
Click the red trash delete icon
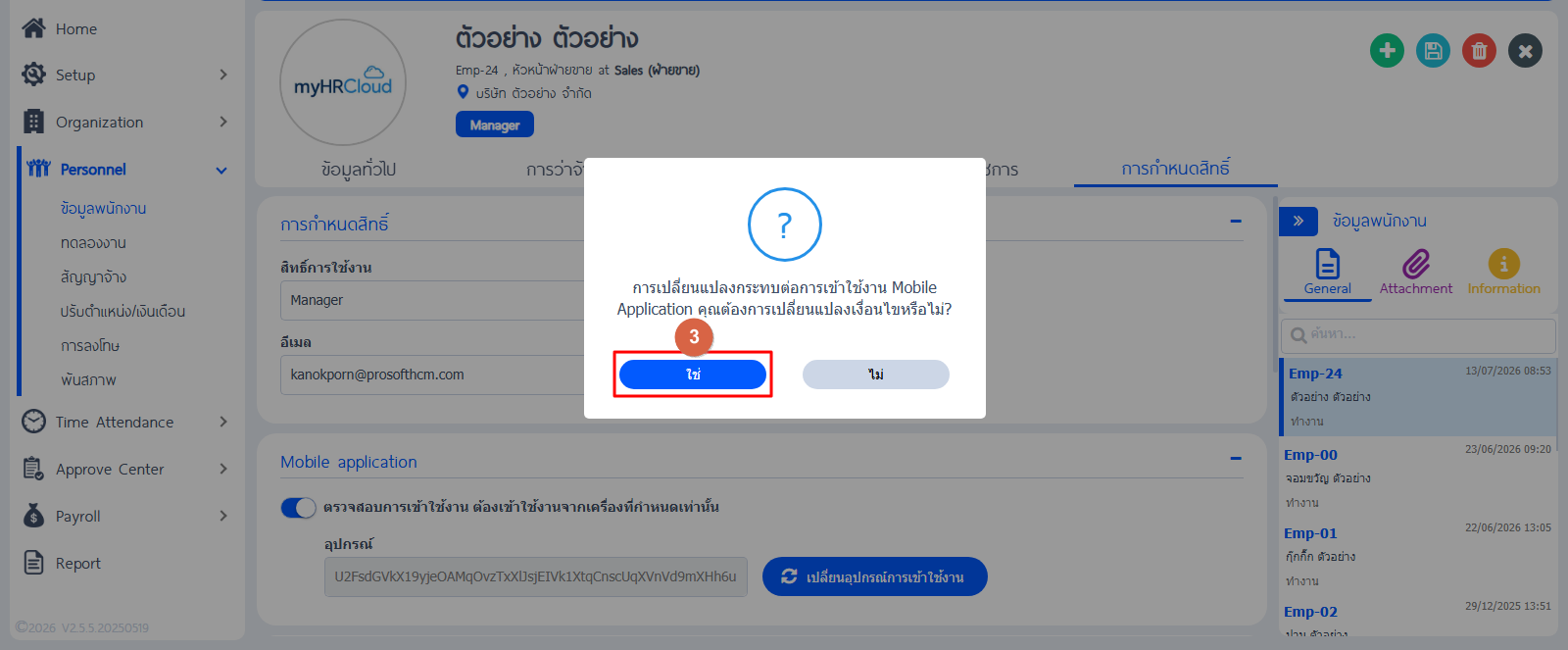tap(1479, 50)
